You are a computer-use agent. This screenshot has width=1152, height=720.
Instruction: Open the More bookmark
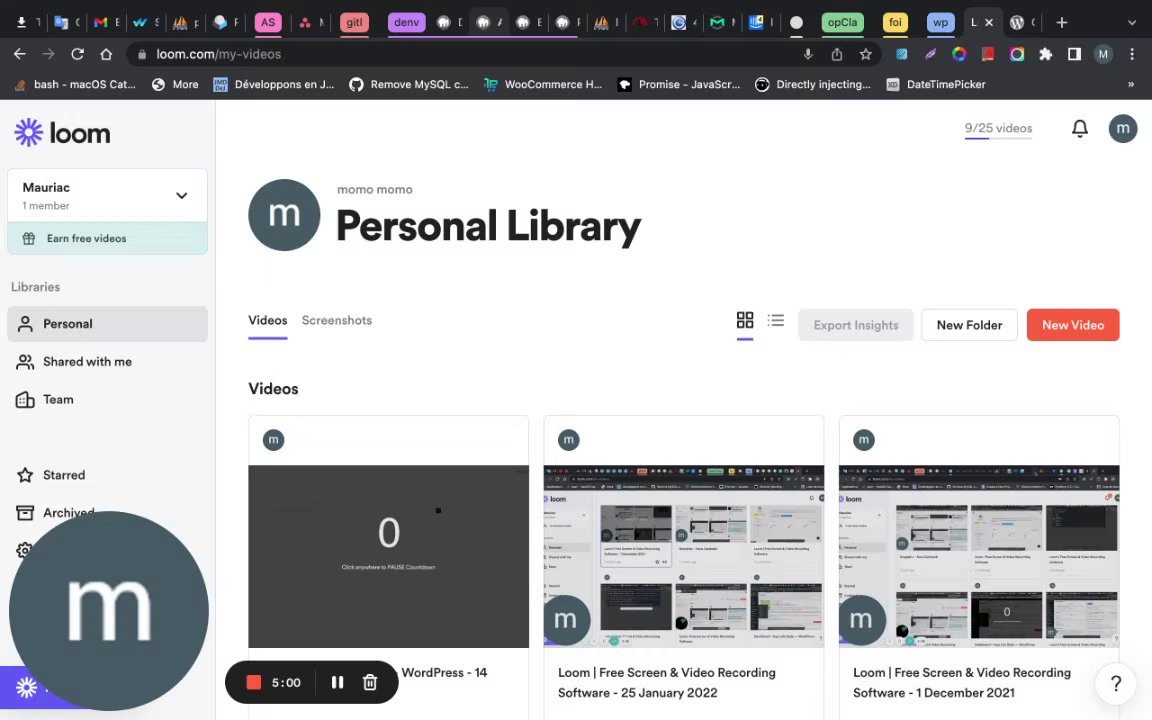(x=175, y=84)
